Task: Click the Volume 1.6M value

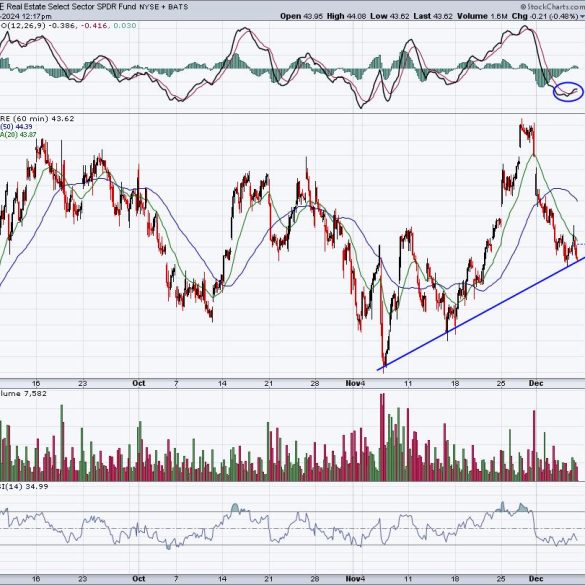Action: [482, 16]
